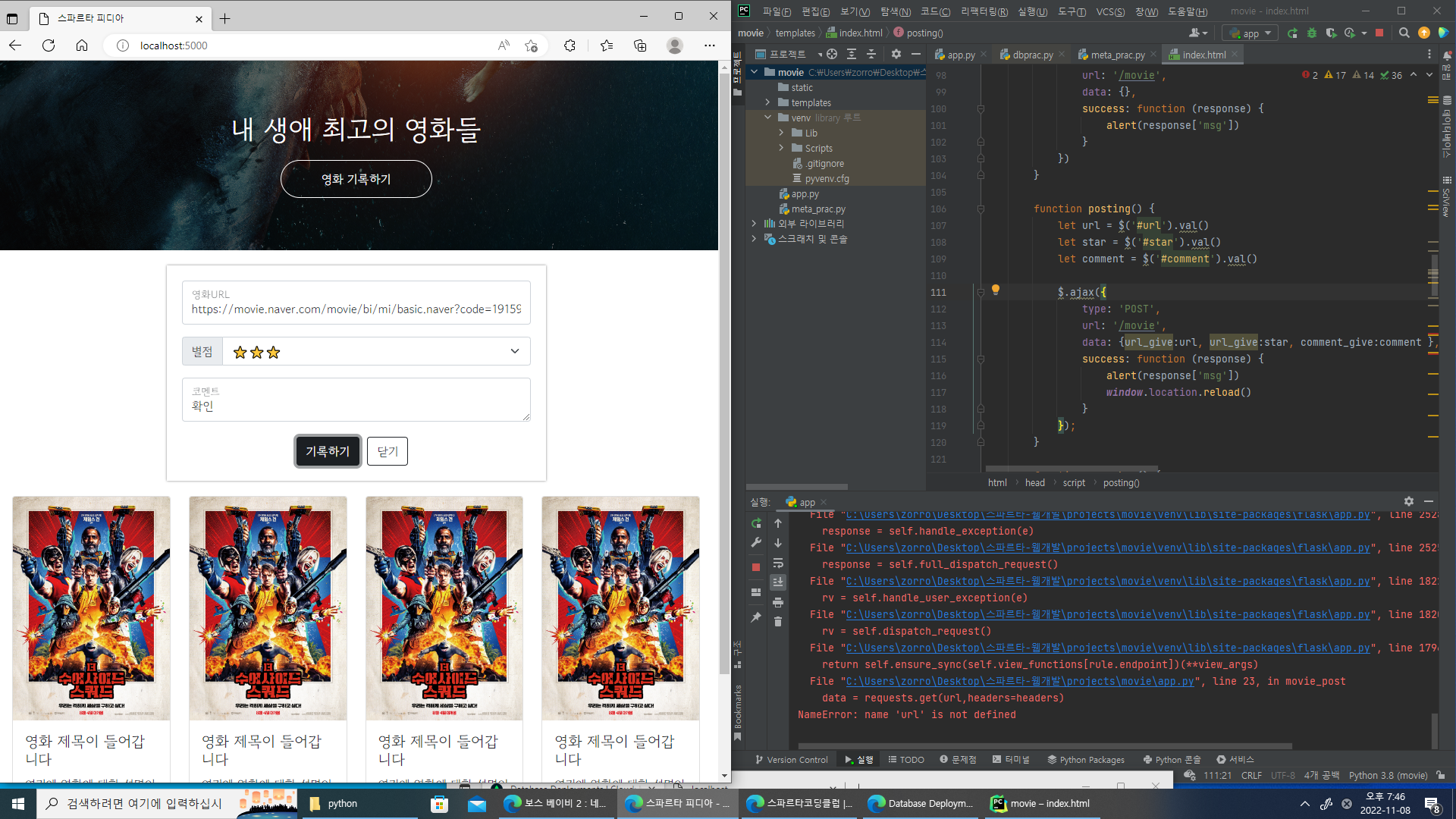Open Run panel settings gear
Screen dimensions: 1456x819
click(1409, 501)
